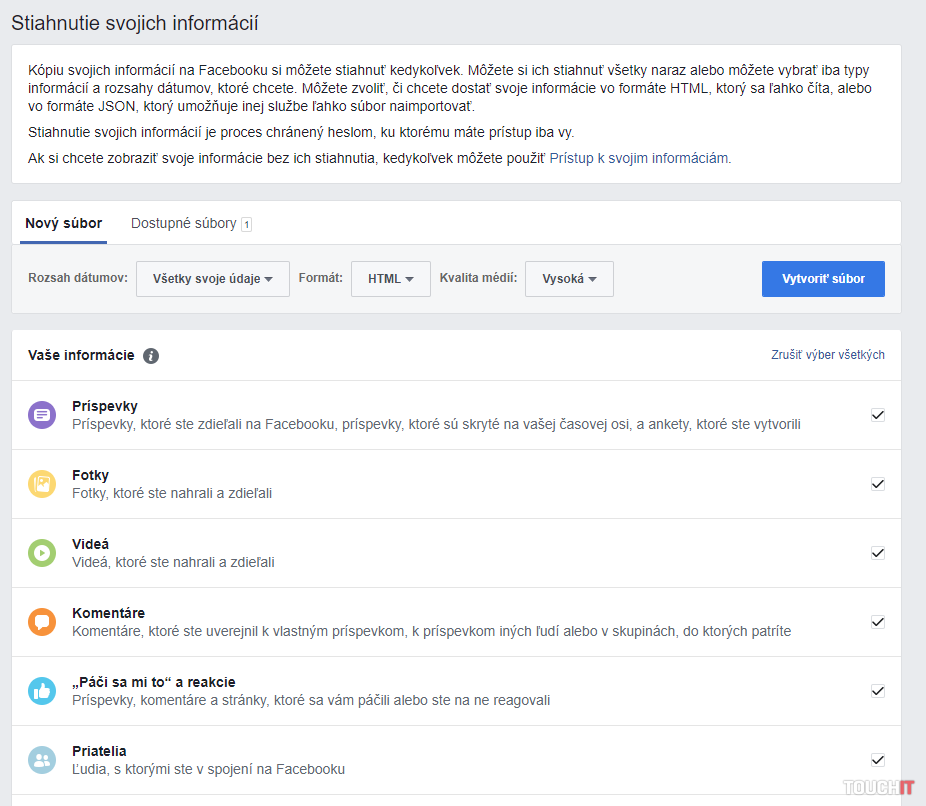Expand the HTML format dropdown
The width and height of the screenshot is (926, 806).
click(390, 279)
